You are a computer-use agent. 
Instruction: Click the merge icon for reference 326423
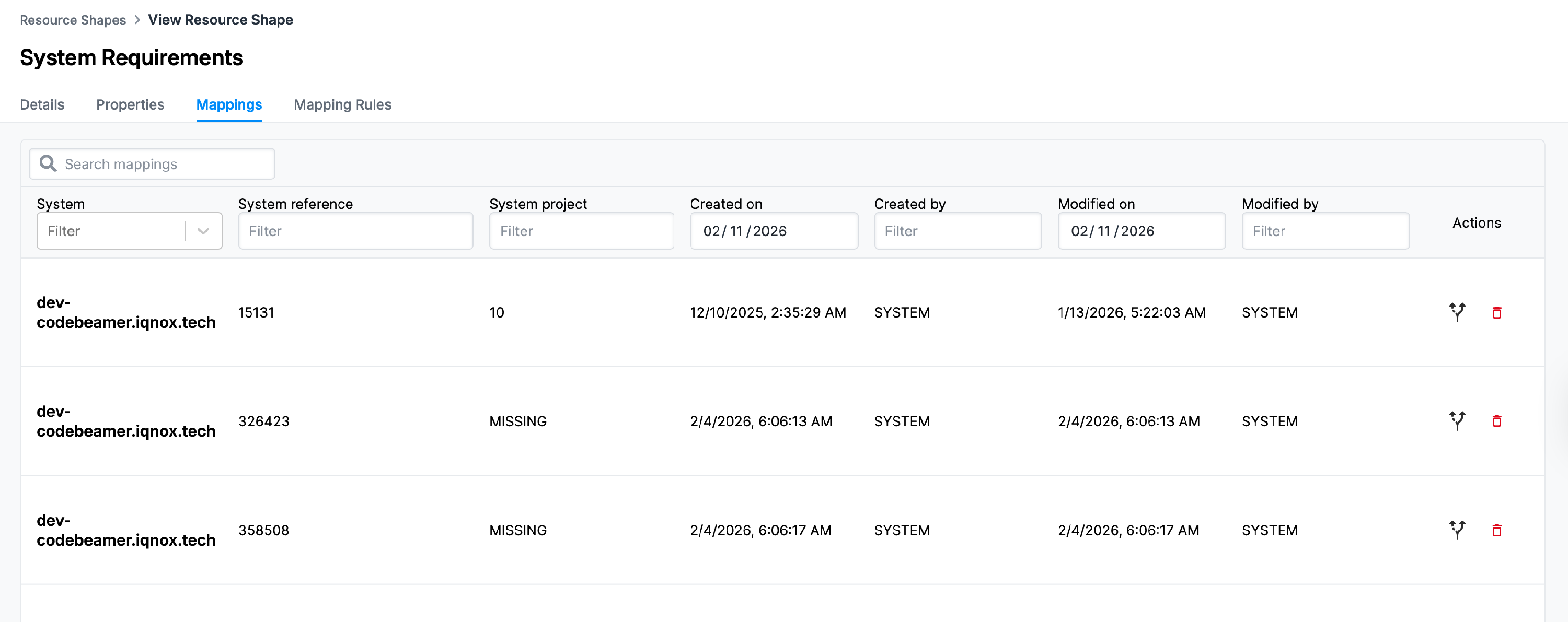click(x=1457, y=421)
